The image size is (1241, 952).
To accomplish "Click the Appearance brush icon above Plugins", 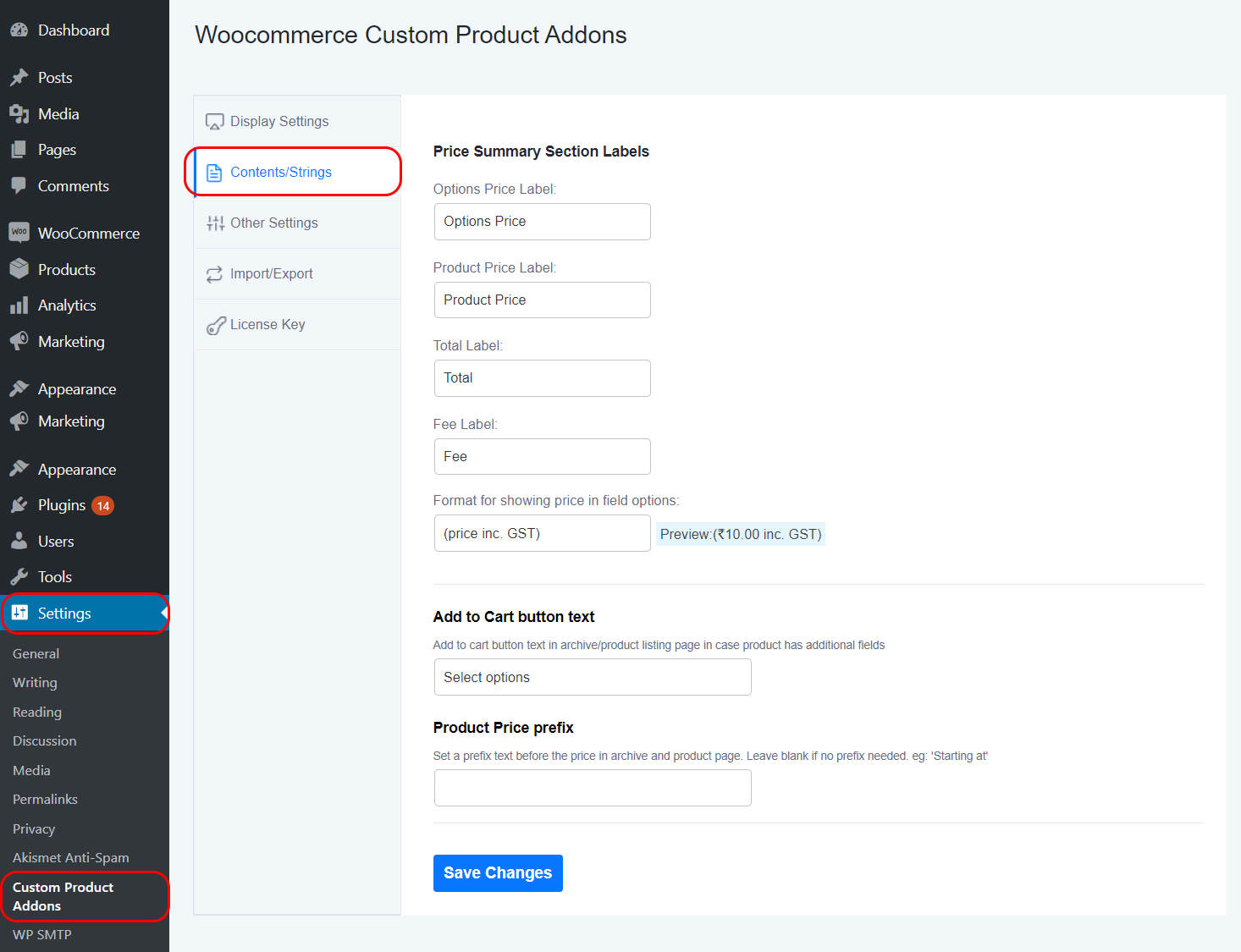I will pos(19,469).
